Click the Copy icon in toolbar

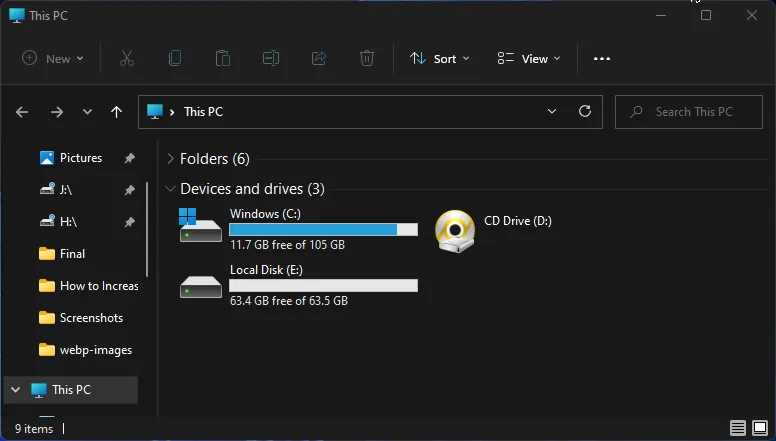pyautogui.click(x=175, y=59)
